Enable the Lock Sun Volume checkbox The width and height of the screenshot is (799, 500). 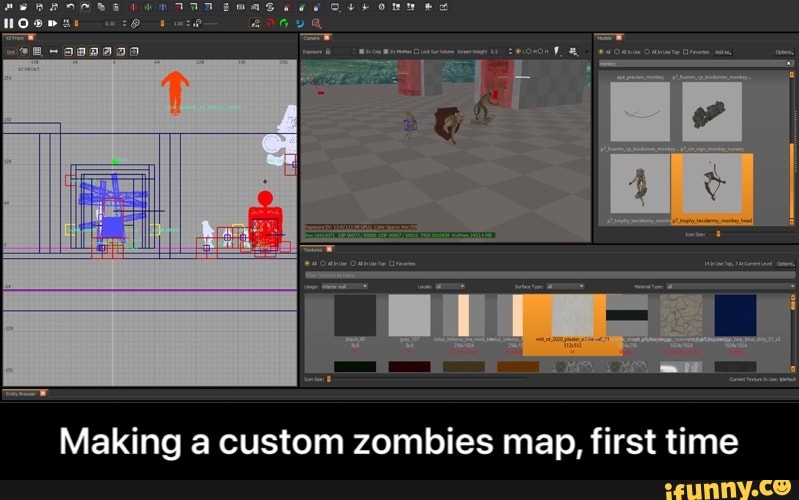[x=416, y=51]
